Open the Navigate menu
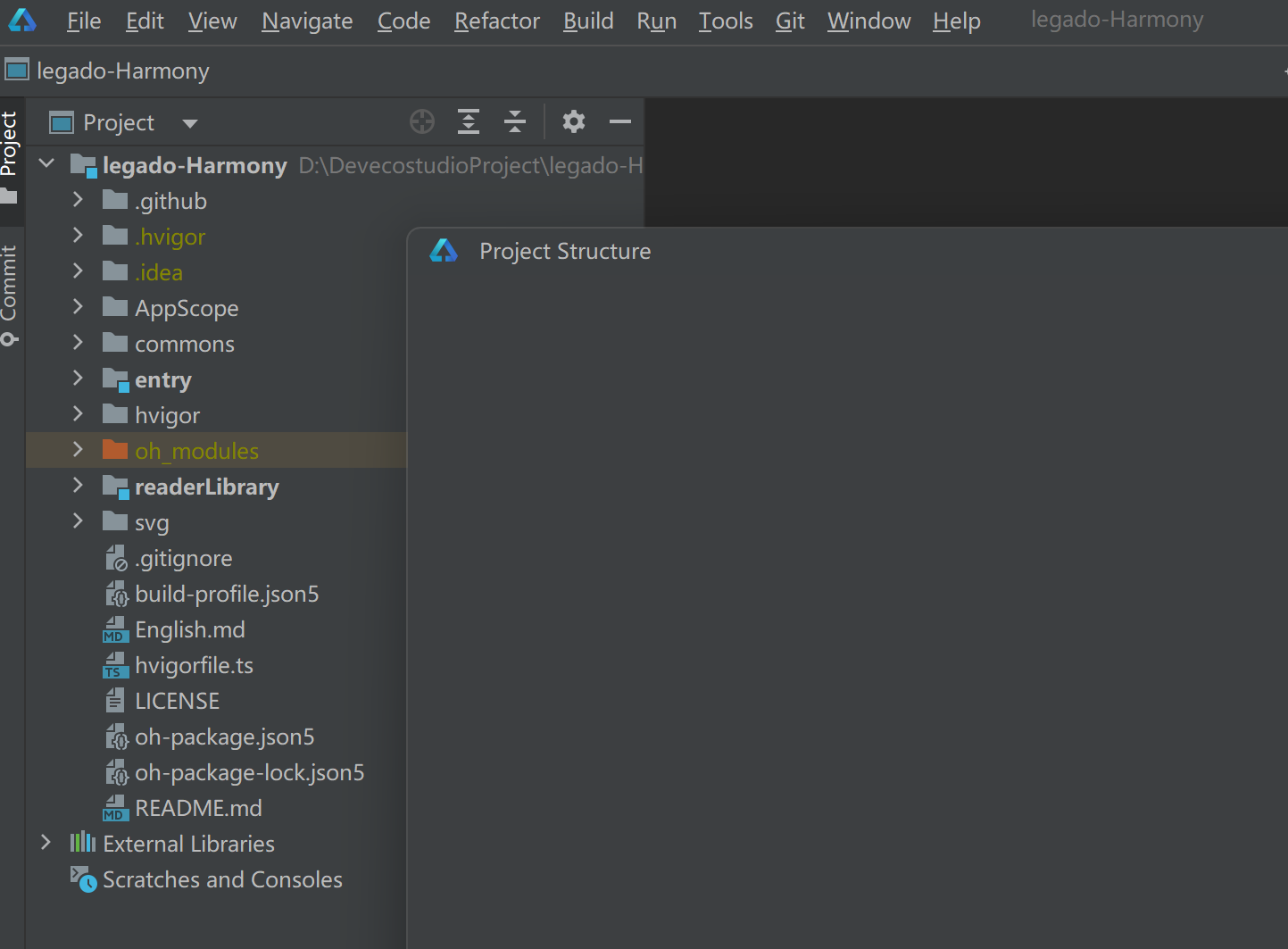Screen dimensions: 1288x949 (x=307, y=21)
